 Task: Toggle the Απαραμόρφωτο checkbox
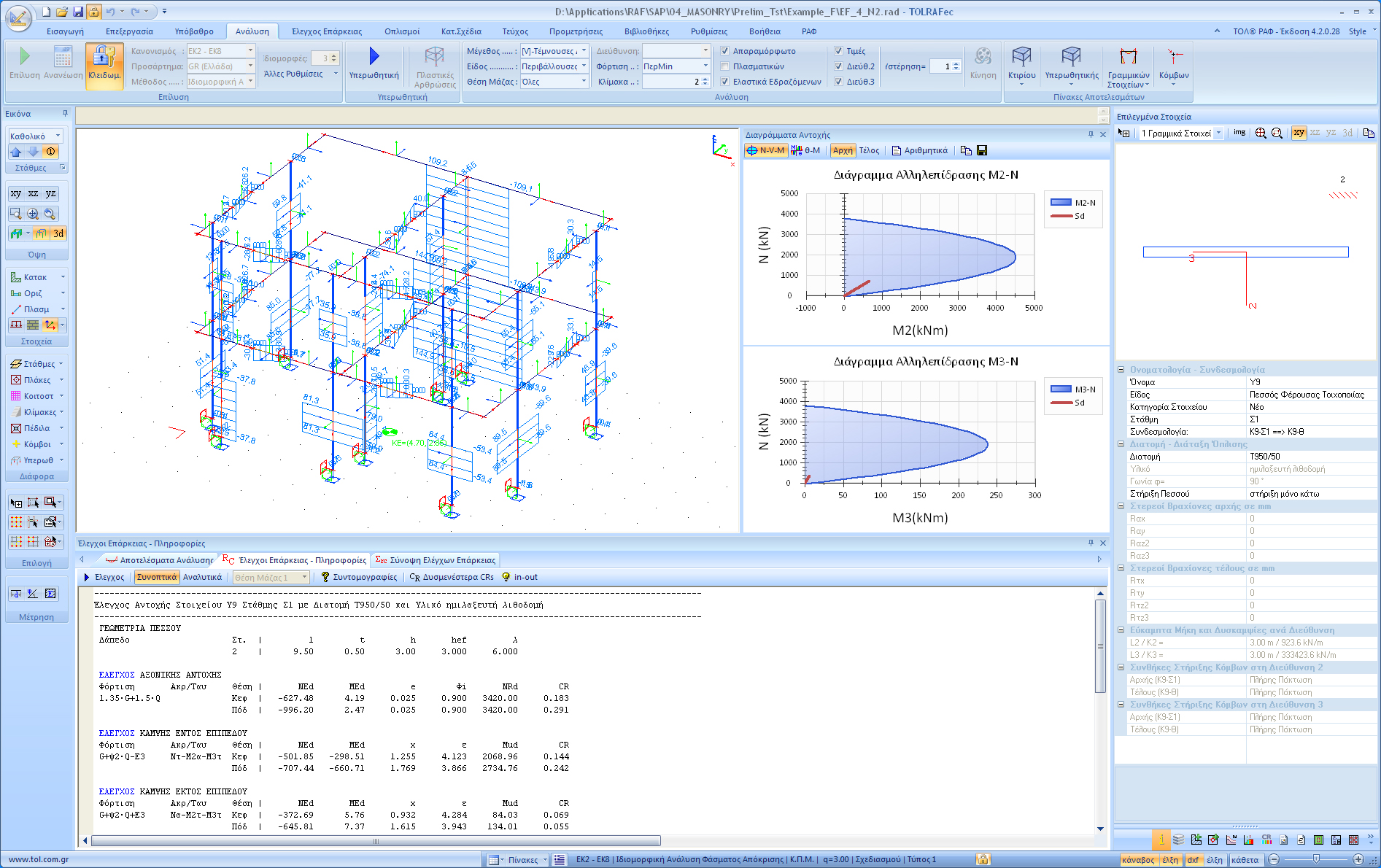click(724, 51)
